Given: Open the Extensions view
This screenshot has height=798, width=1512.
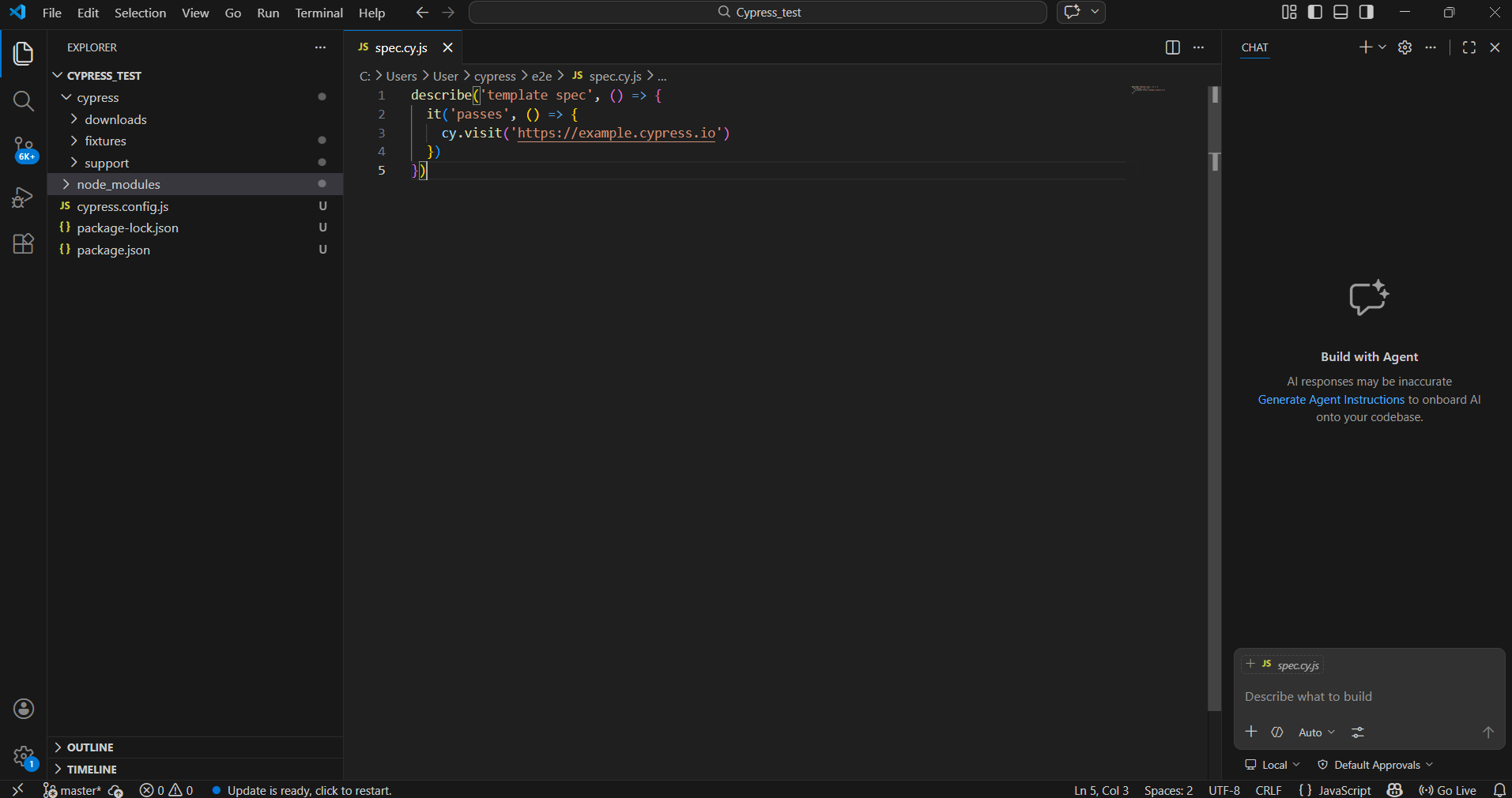Looking at the screenshot, I should pyautogui.click(x=23, y=244).
